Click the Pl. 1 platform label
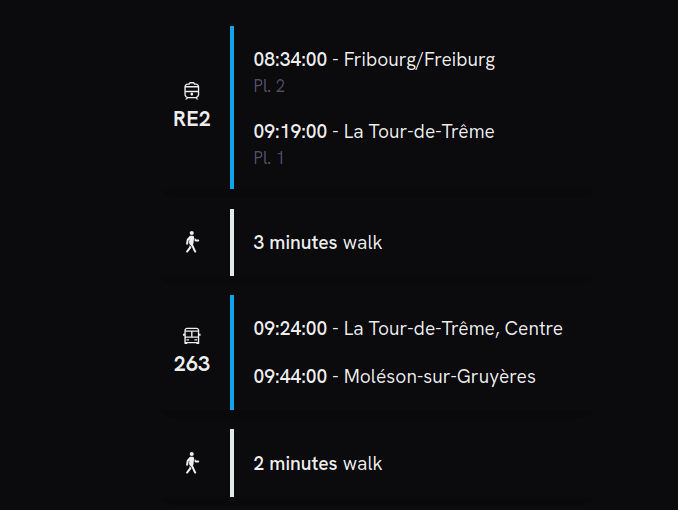The width and height of the screenshot is (678, 510). [269, 158]
